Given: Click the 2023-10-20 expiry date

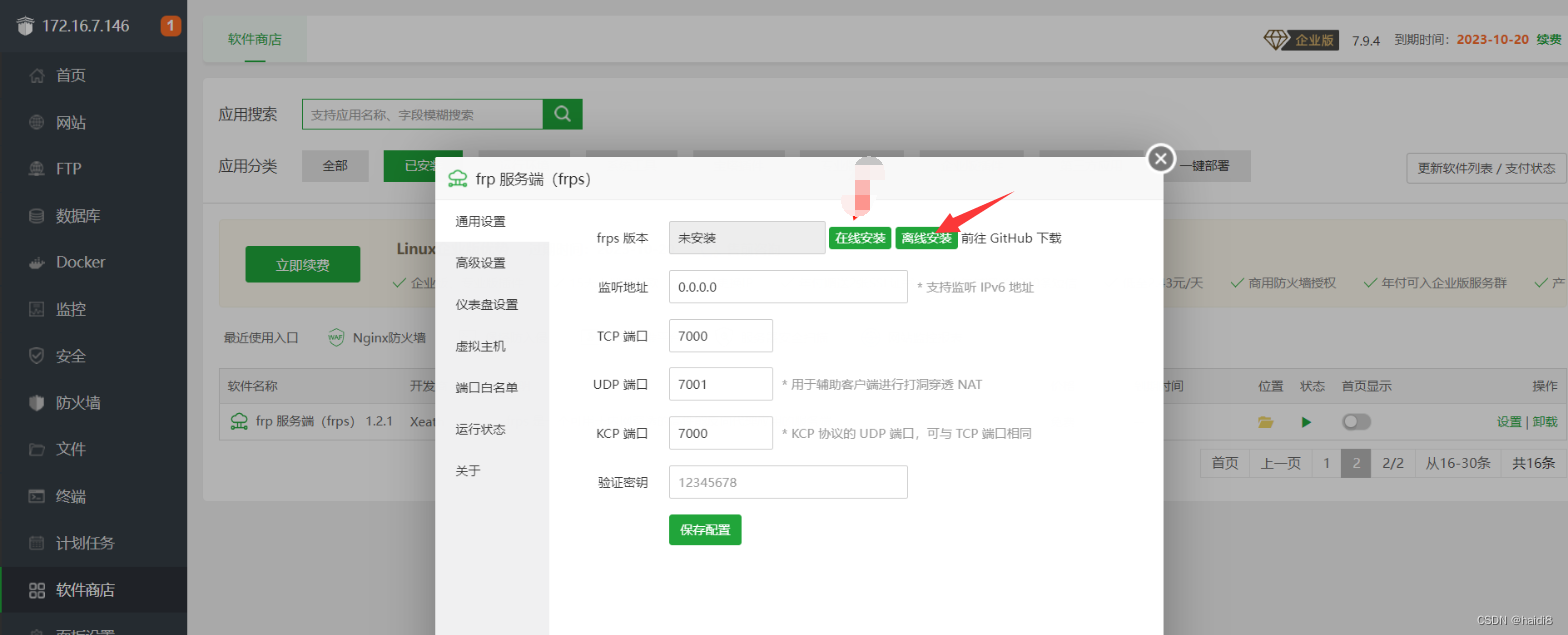Looking at the screenshot, I should pos(1492,40).
